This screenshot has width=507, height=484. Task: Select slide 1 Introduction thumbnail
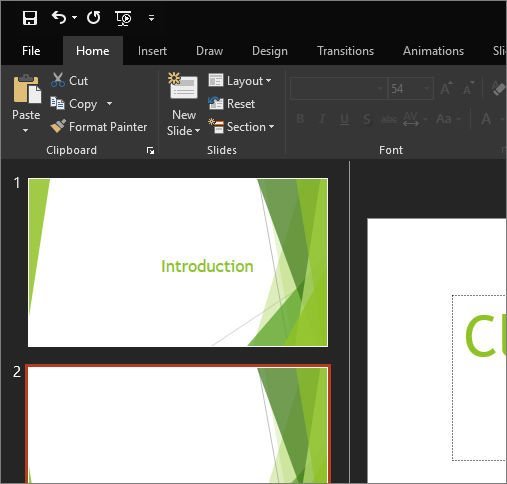tap(178, 262)
